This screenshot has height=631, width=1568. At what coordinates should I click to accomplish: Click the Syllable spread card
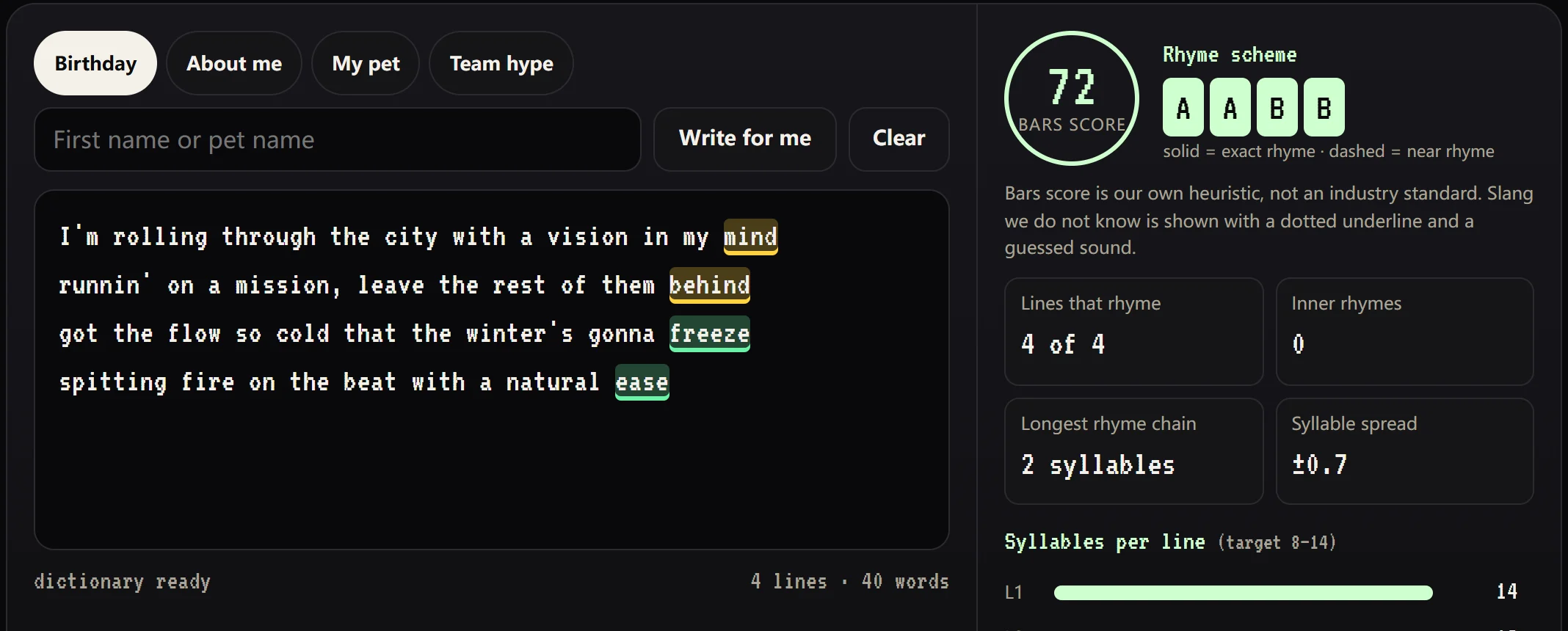coord(1405,451)
